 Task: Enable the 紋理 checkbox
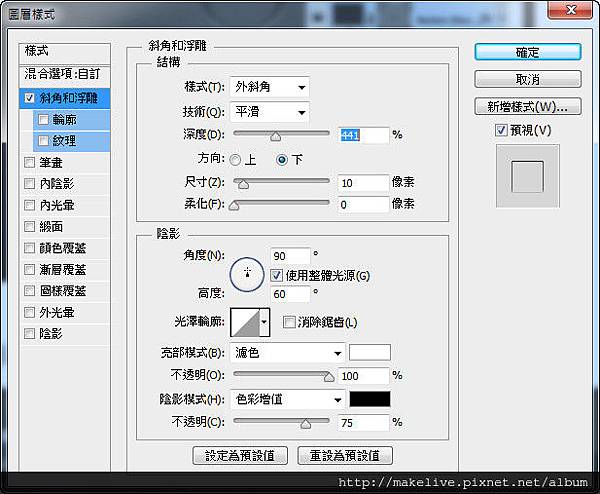click(x=43, y=141)
